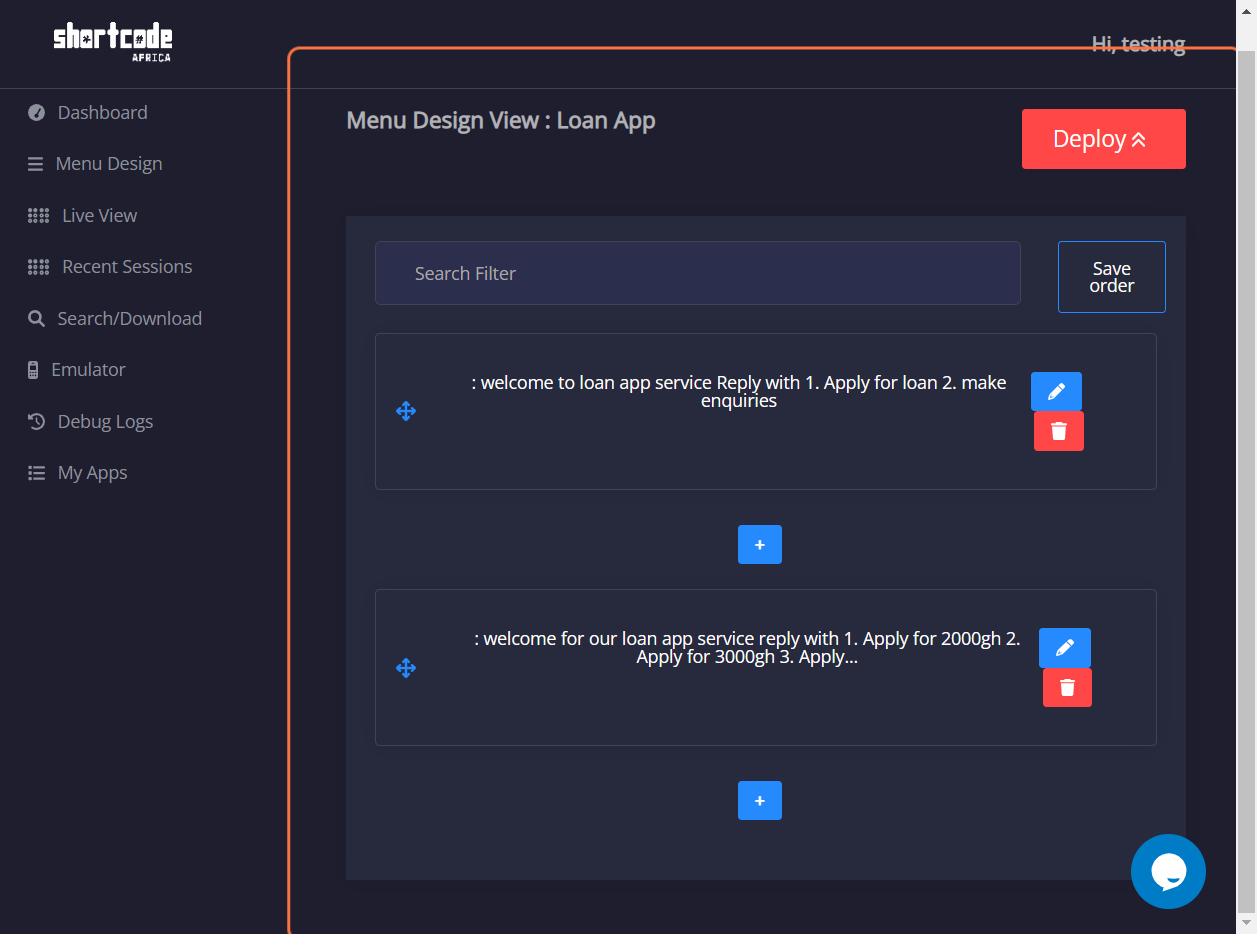Select the 'welcome for our loan app service' text
The width and height of the screenshot is (1257, 934).
[747, 648]
